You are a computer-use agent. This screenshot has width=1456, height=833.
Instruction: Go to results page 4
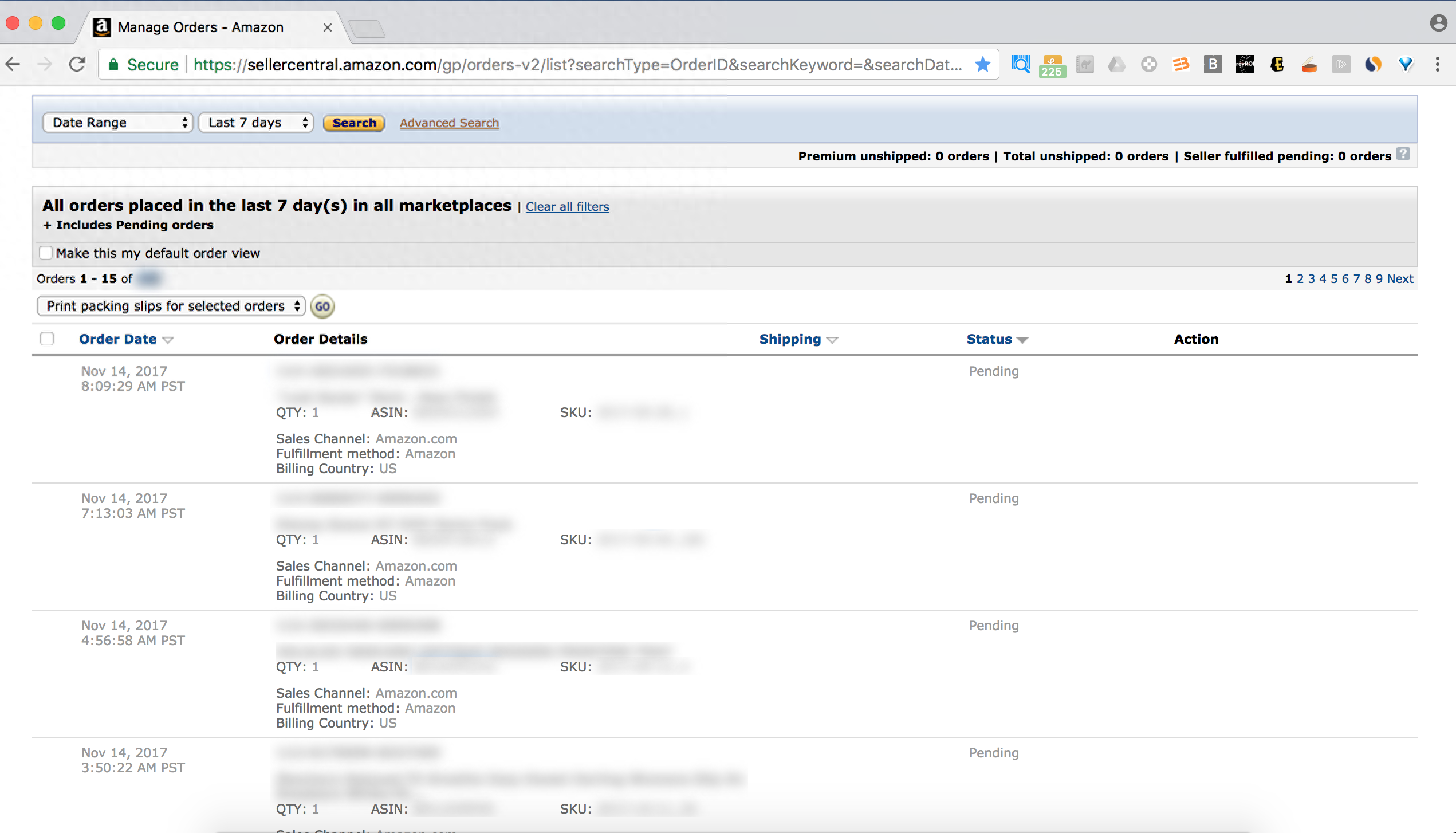(1323, 278)
